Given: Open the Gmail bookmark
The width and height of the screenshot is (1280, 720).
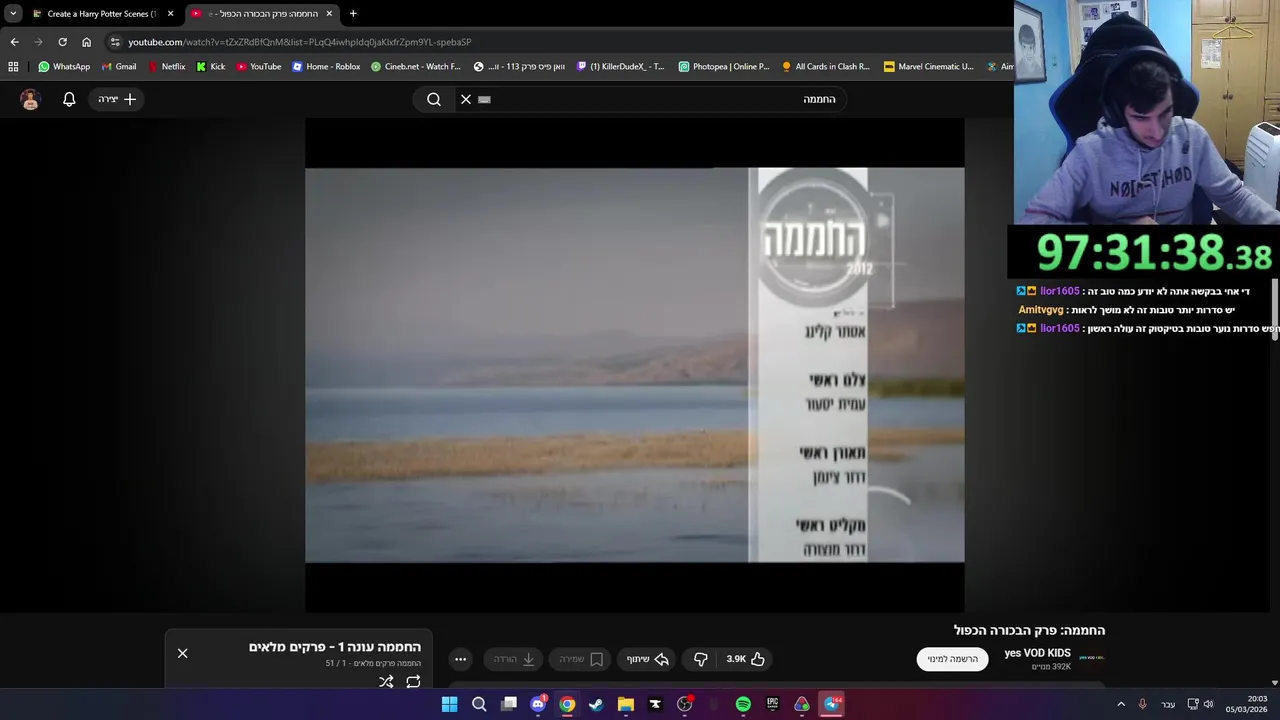Looking at the screenshot, I should tap(119, 67).
